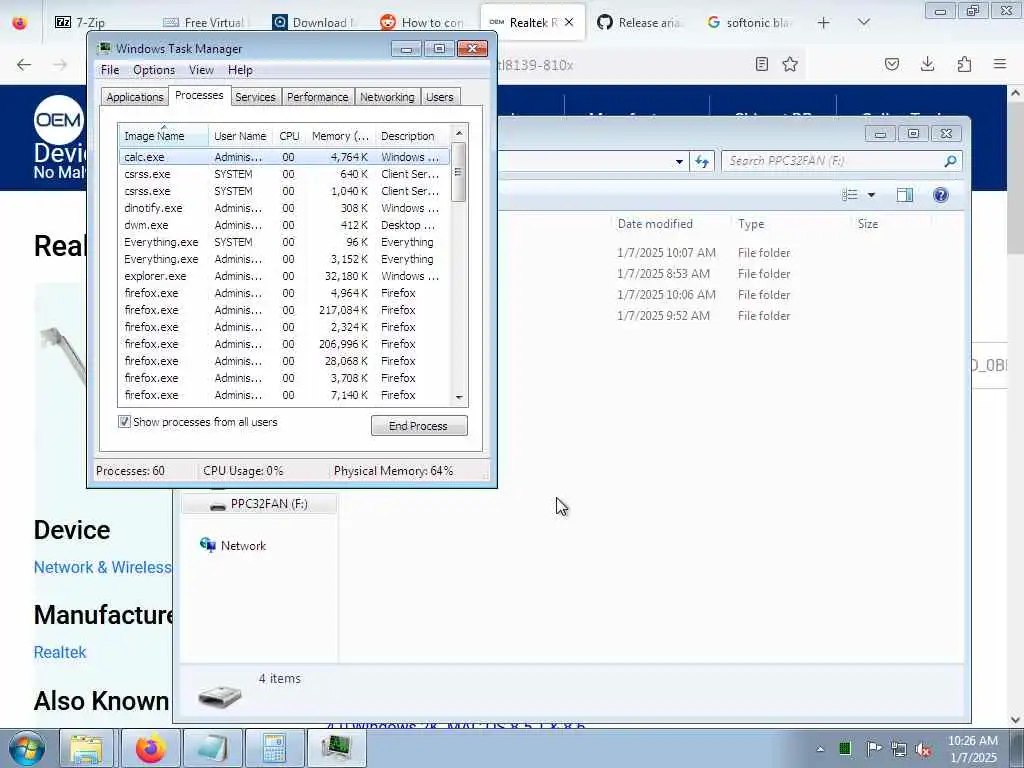Switch to the Applications tab
This screenshot has height=768, width=1024.
(x=135, y=97)
